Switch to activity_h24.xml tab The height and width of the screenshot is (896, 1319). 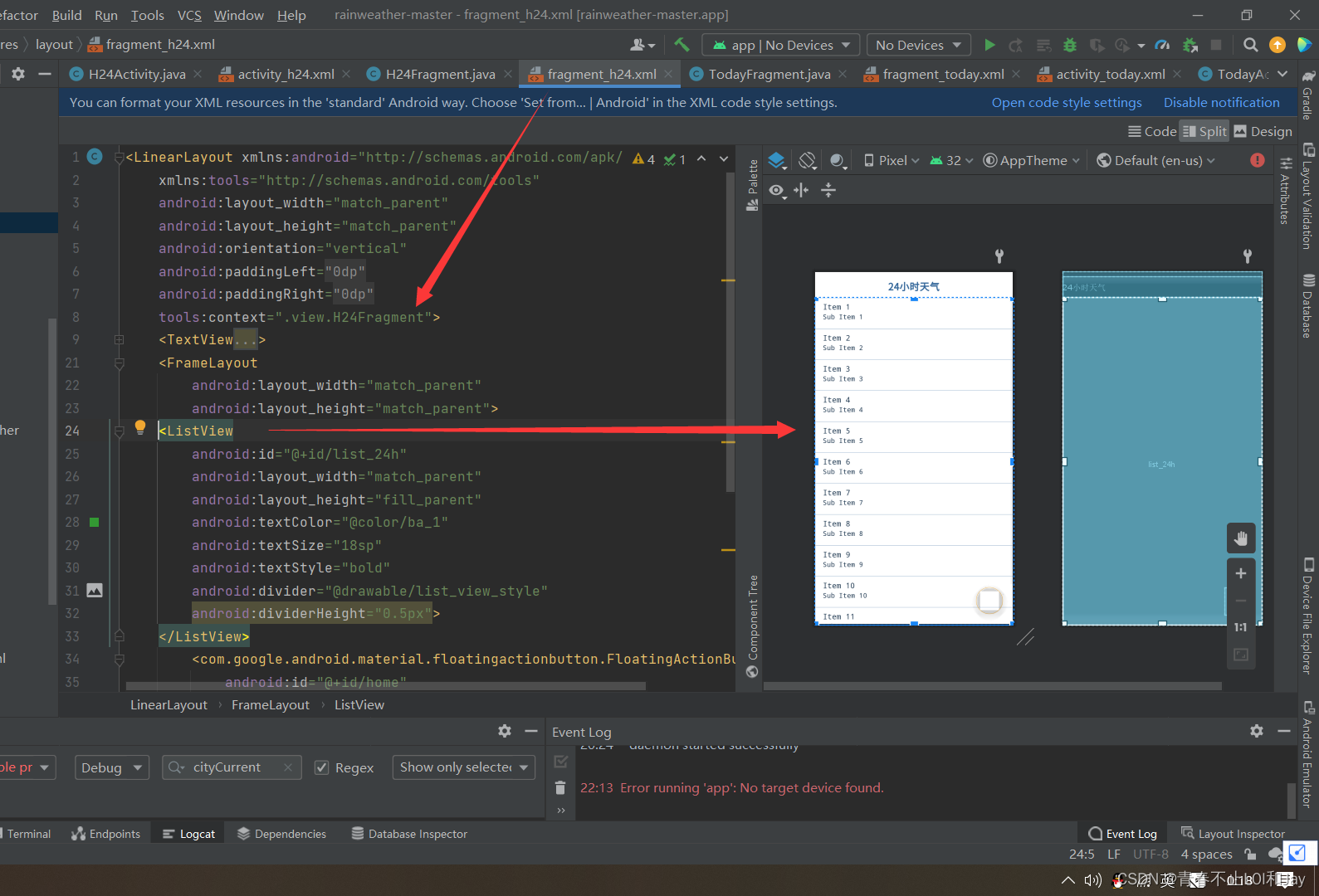(x=286, y=74)
